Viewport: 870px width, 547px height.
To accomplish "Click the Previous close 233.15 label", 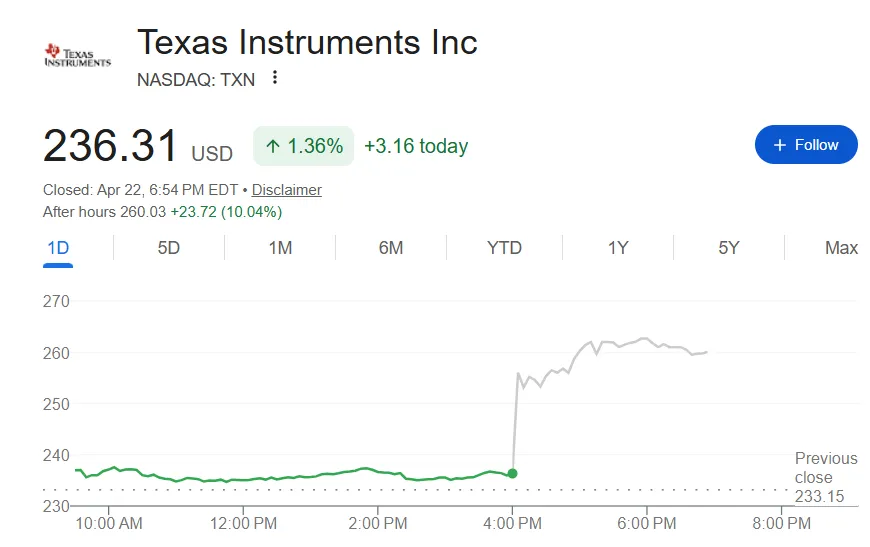I will point(825,477).
